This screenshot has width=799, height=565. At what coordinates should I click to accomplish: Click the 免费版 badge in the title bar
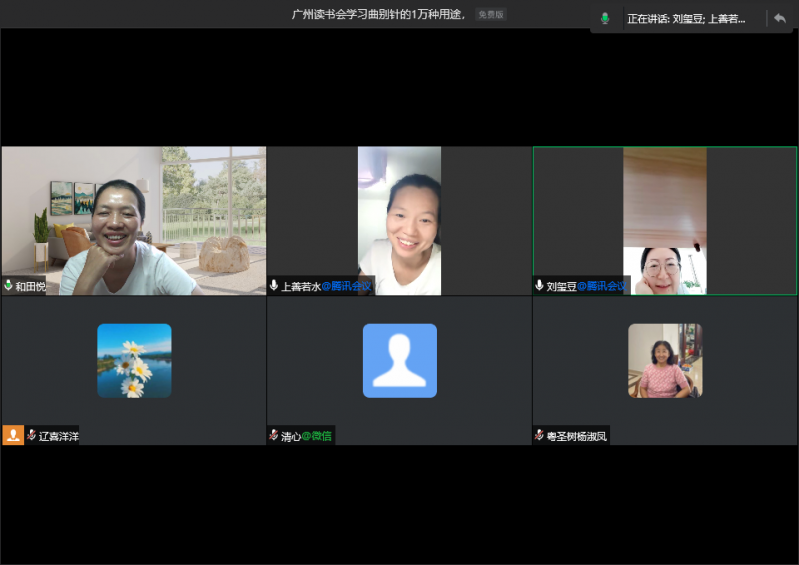(490, 14)
